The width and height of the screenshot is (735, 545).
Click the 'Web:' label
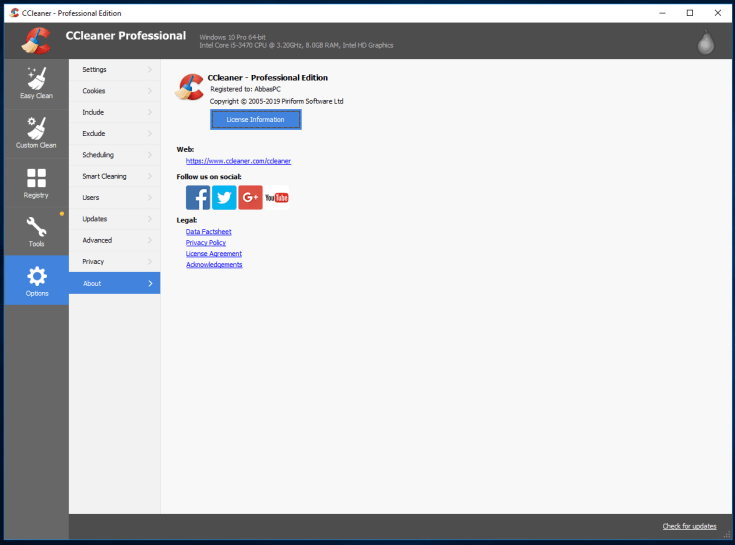tap(185, 149)
